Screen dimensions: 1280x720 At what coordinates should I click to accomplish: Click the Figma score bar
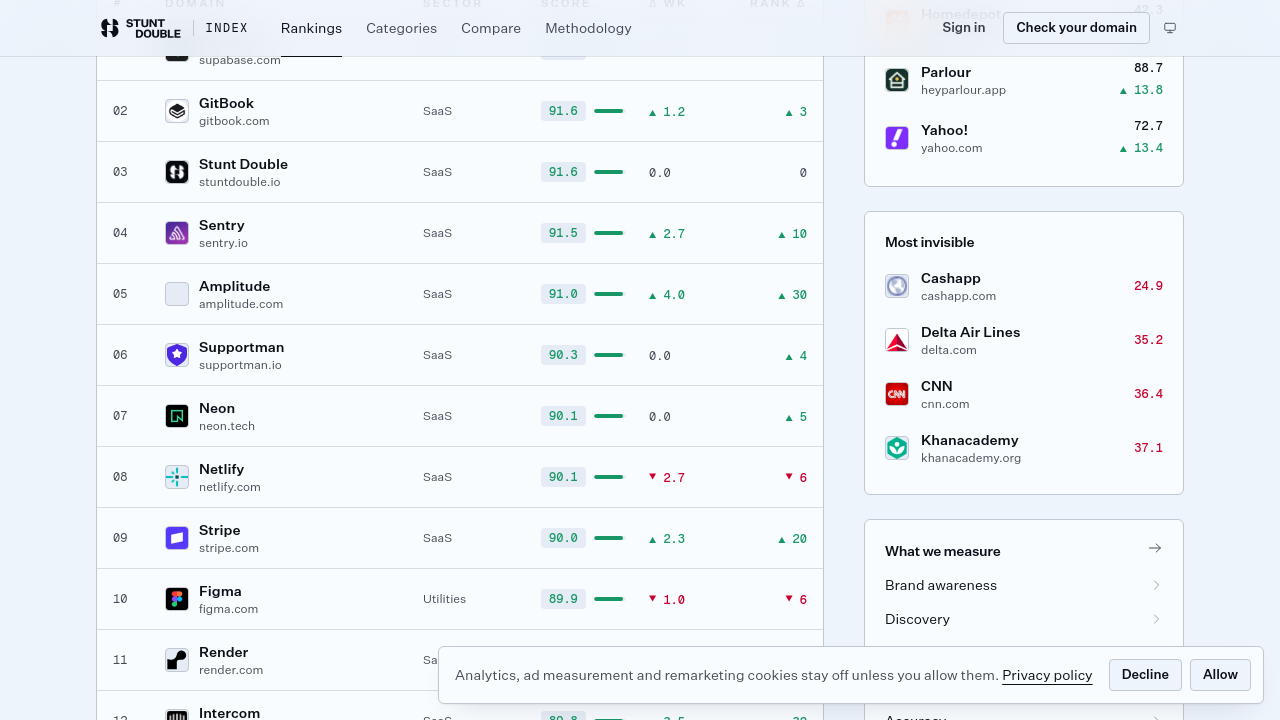coord(608,599)
